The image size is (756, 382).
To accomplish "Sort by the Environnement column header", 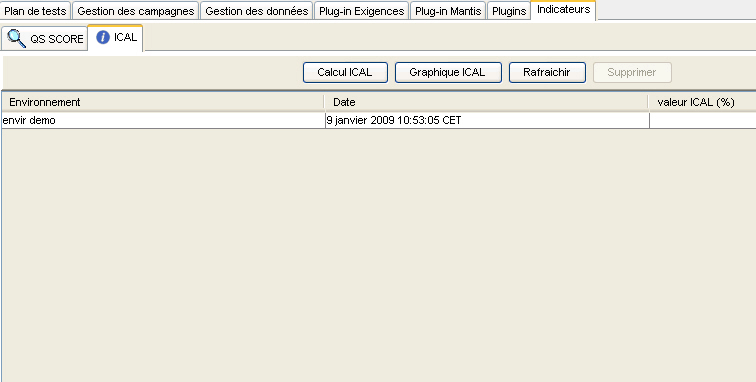I will tap(162, 102).
